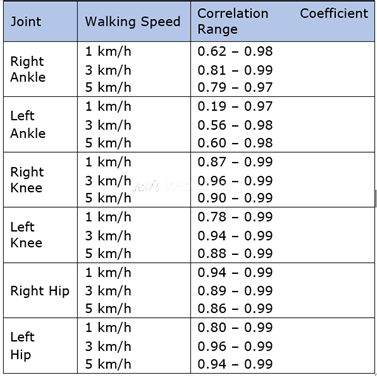377x376 pixels.
Task: Click the Walking Speed column header
Action: 133,22
